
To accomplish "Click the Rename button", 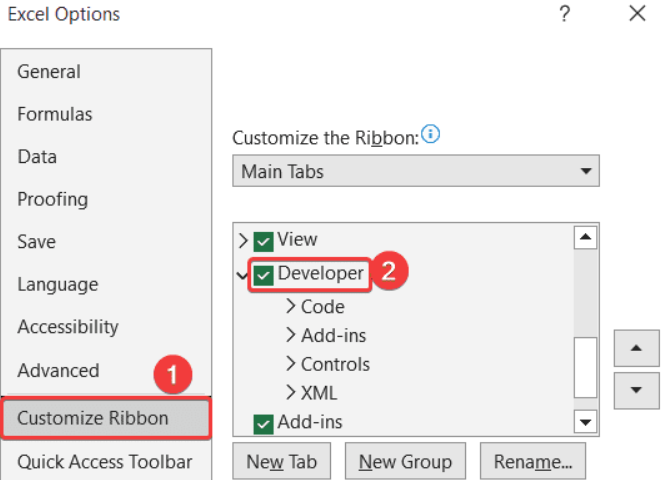I will pos(533,461).
